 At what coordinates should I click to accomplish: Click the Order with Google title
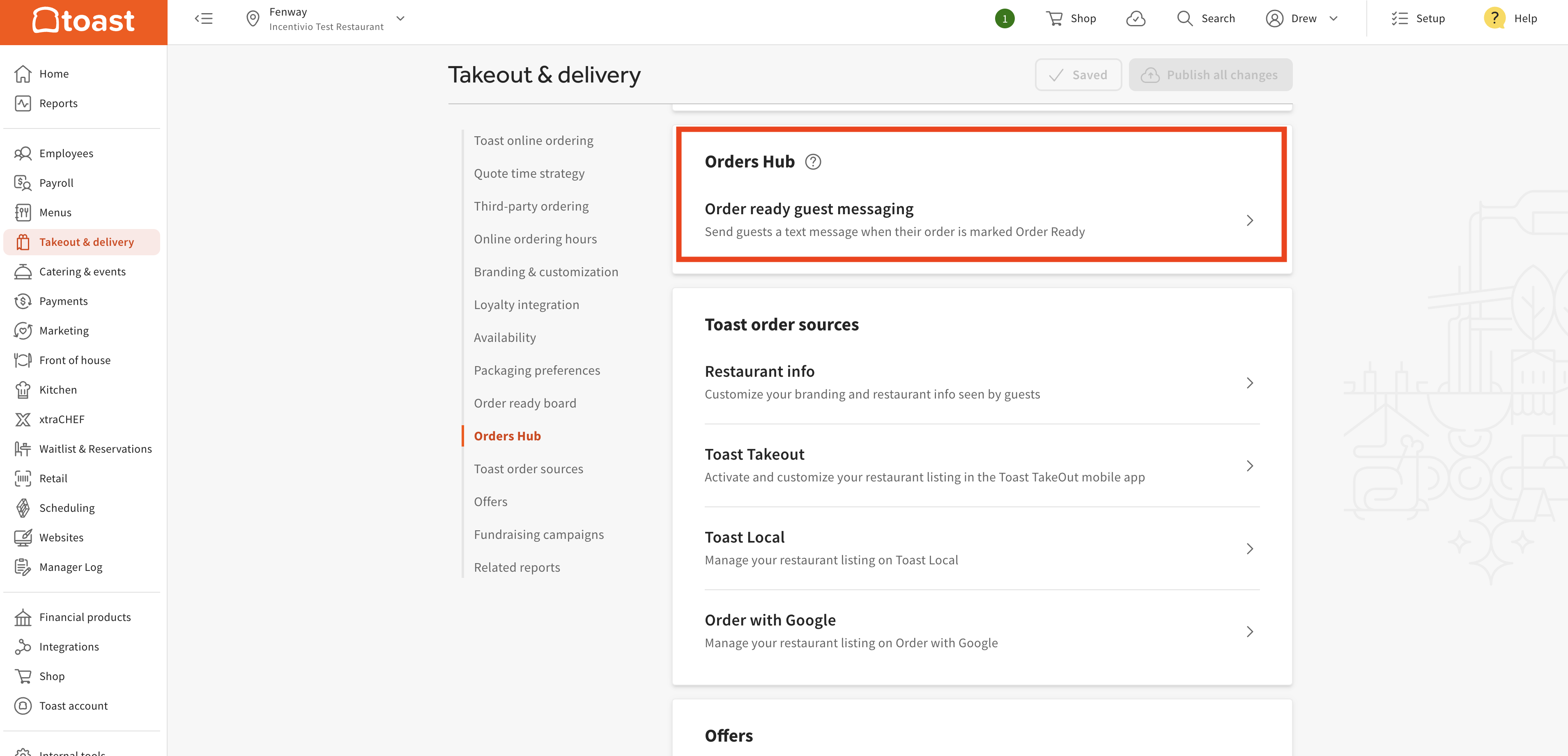(x=770, y=621)
